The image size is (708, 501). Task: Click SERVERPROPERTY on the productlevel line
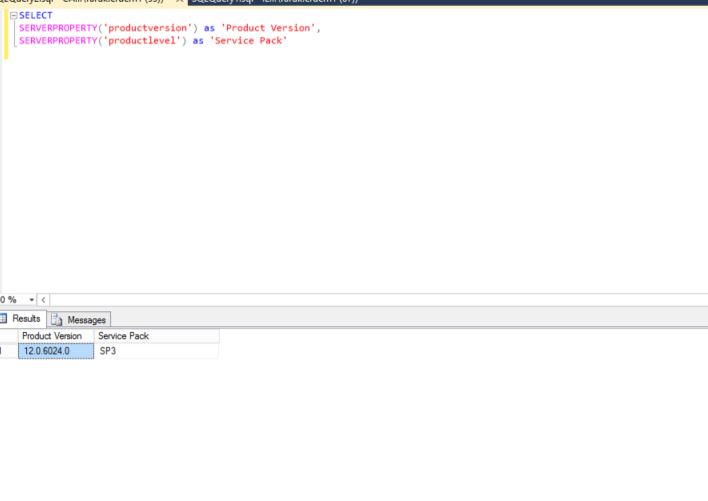pyautogui.click(x=58, y=41)
